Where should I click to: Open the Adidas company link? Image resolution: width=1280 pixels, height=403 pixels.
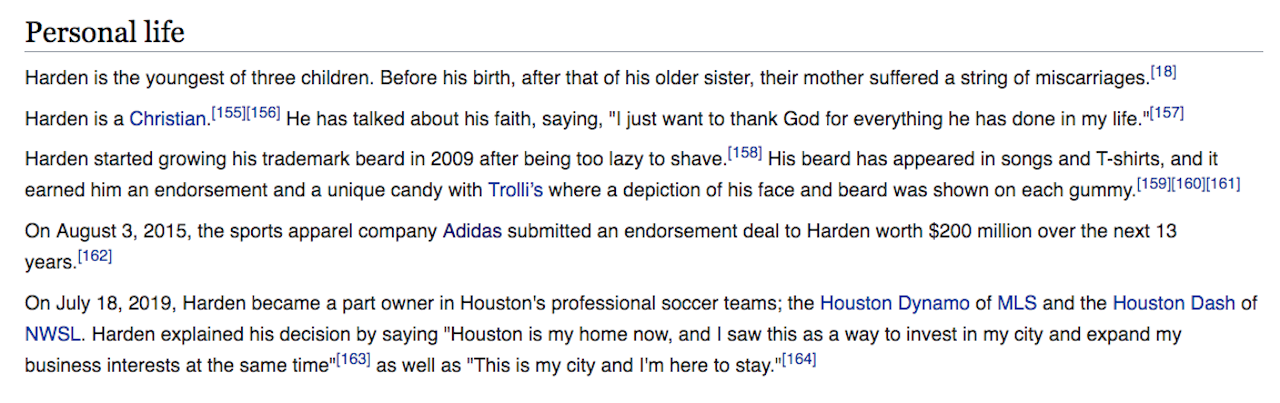472,231
